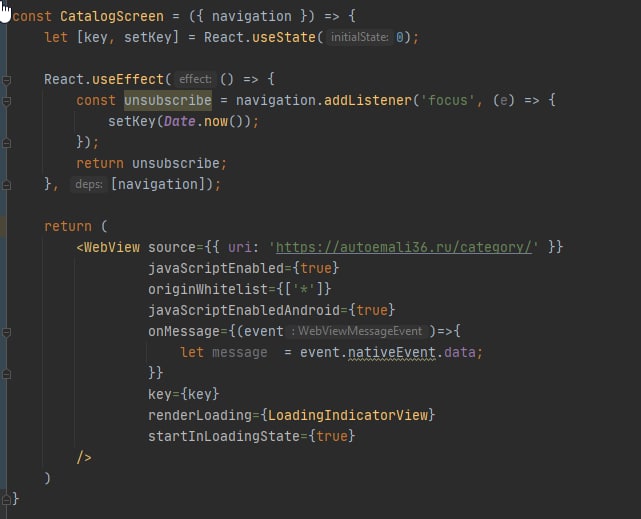Image resolution: width=641 pixels, height=519 pixels.
Task: Click the underlined nativeEvent property
Action: (x=392, y=352)
